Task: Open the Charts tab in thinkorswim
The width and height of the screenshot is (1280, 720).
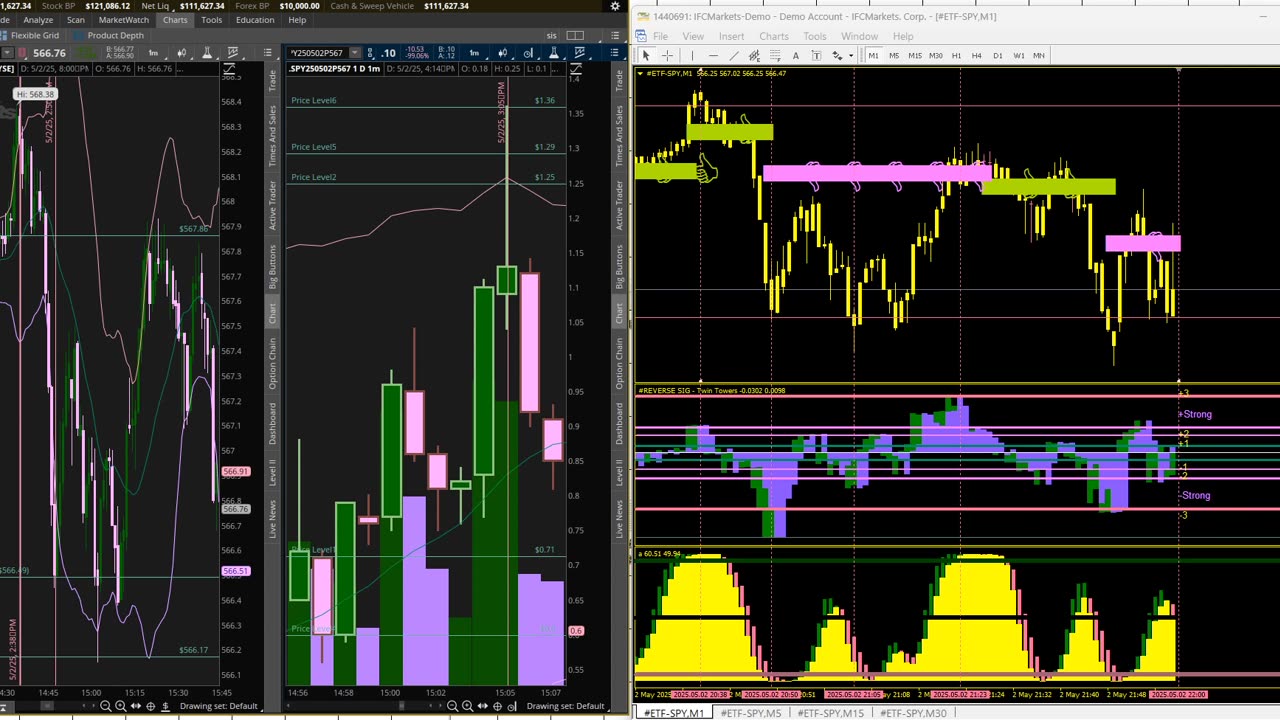Action: pos(175,20)
